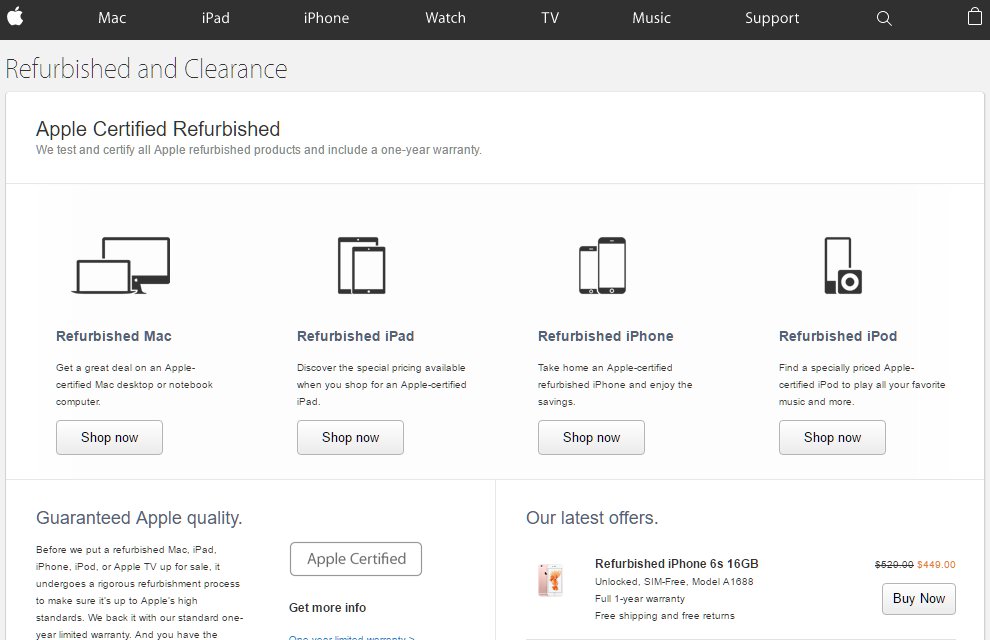The image size is (990, 640).
Task: Click Shop now under Refurbished Mac
Action: click(109, 437)
